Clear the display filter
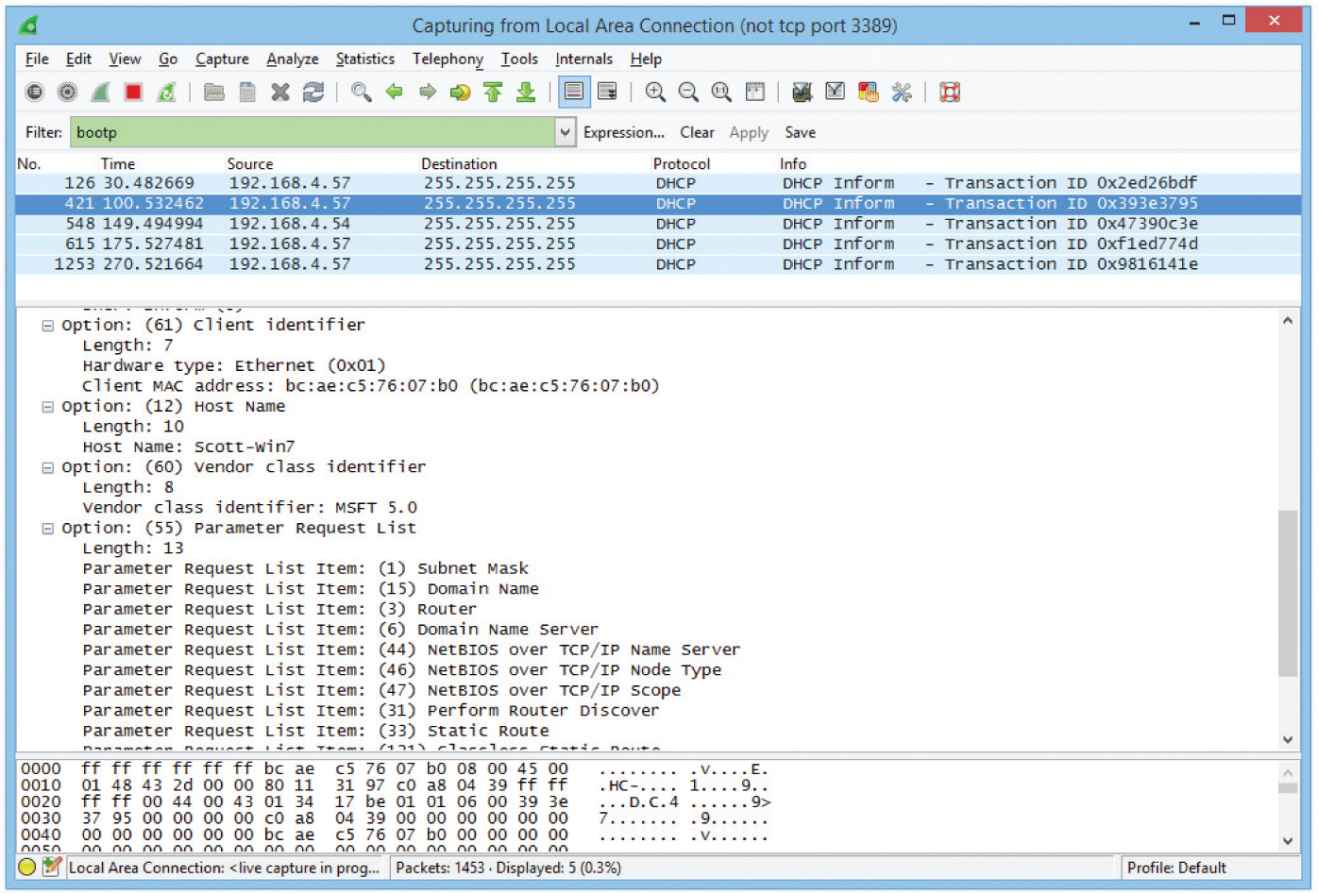Image resolution: width=1318 pixels, height=894 pixels. tap(697, 132)
